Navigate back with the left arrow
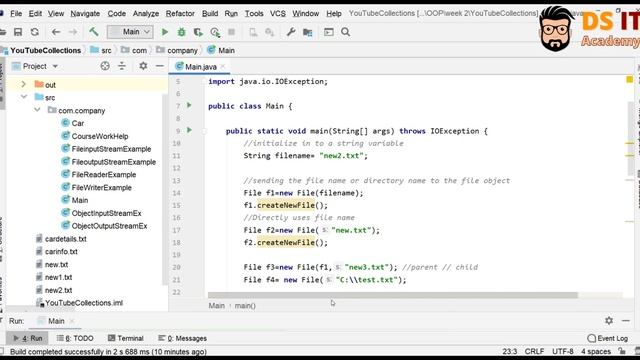Viewport: 640px width, 360px height. point(56,32)
